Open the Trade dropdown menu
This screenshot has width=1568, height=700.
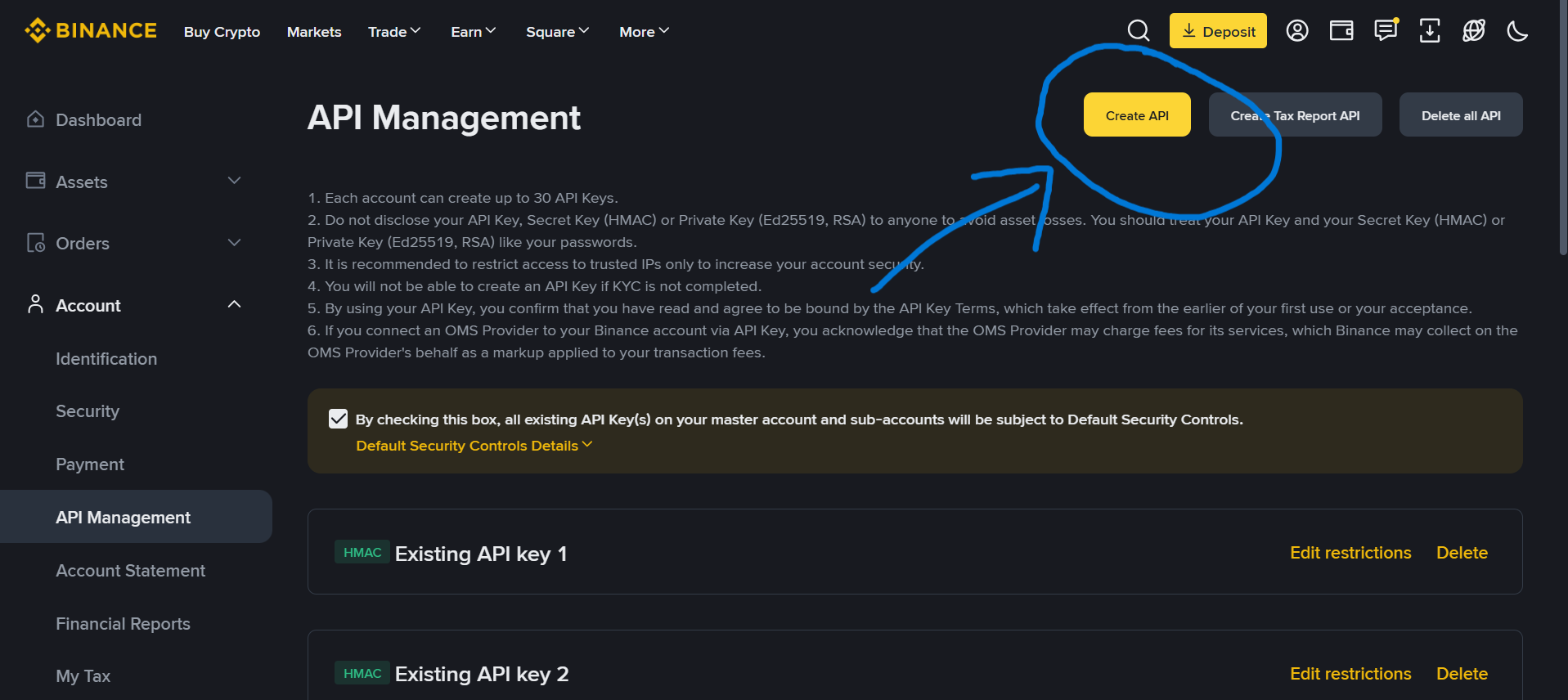pos(394,31)
